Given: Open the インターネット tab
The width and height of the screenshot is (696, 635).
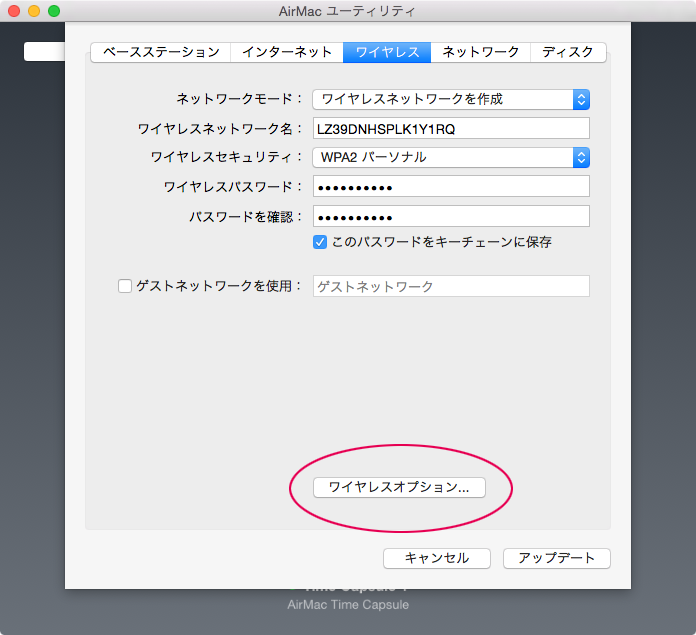Looking at the screenshot, I should (x=287, y=52).
